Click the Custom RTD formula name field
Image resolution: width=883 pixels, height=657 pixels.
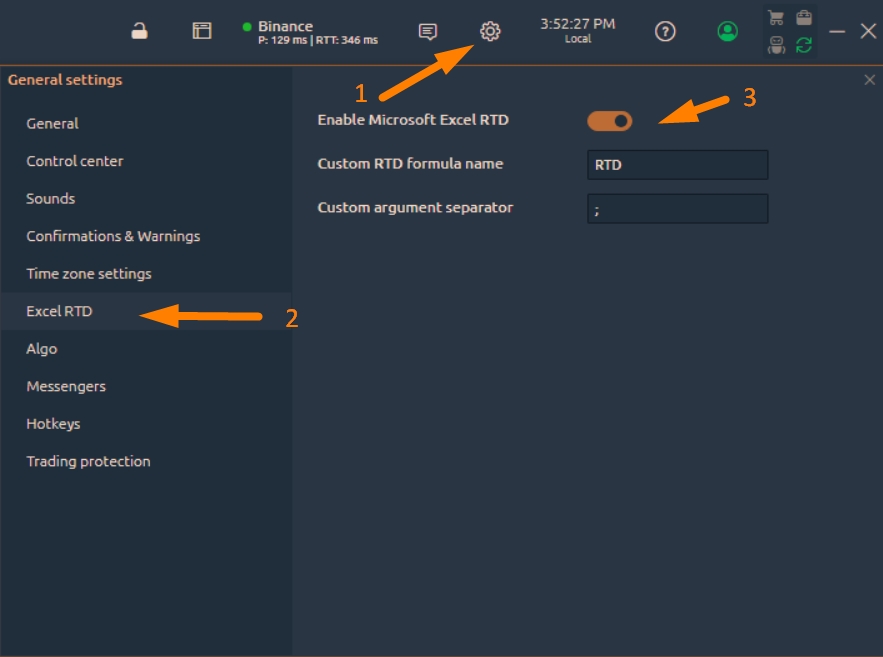[x=677, y=165]
